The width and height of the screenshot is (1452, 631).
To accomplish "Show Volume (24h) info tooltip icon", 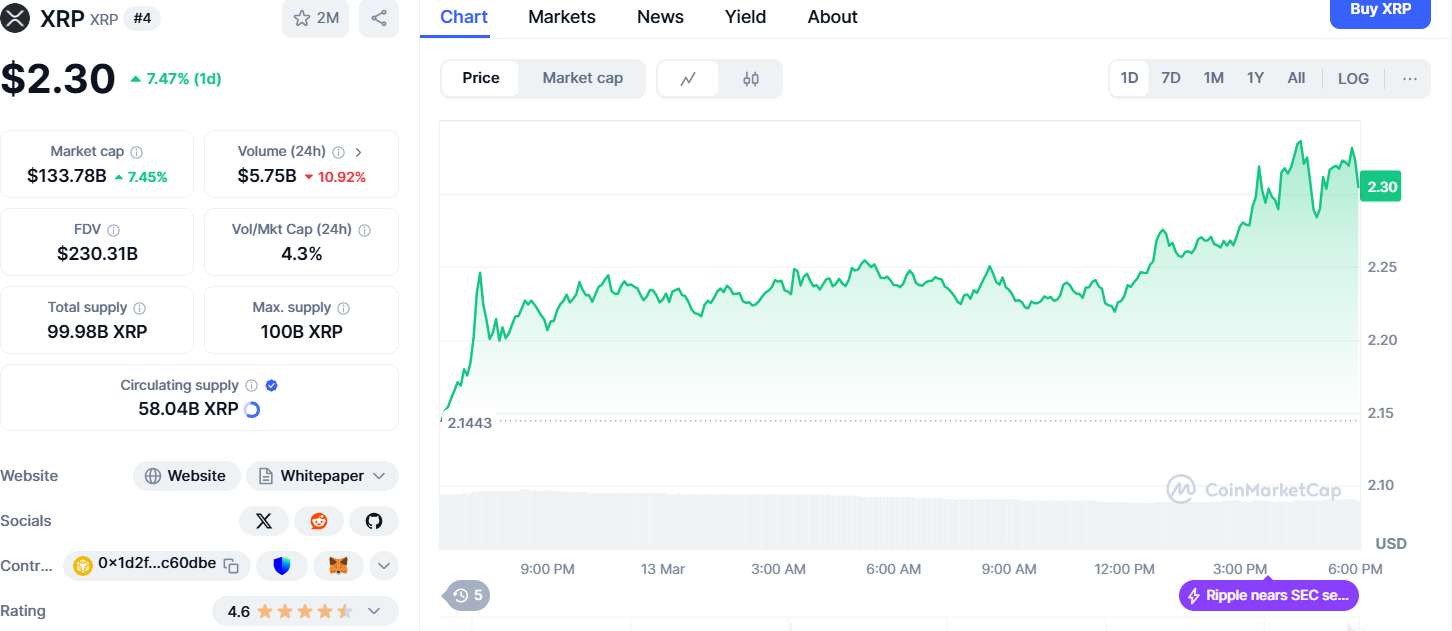I will pos(339,152).
